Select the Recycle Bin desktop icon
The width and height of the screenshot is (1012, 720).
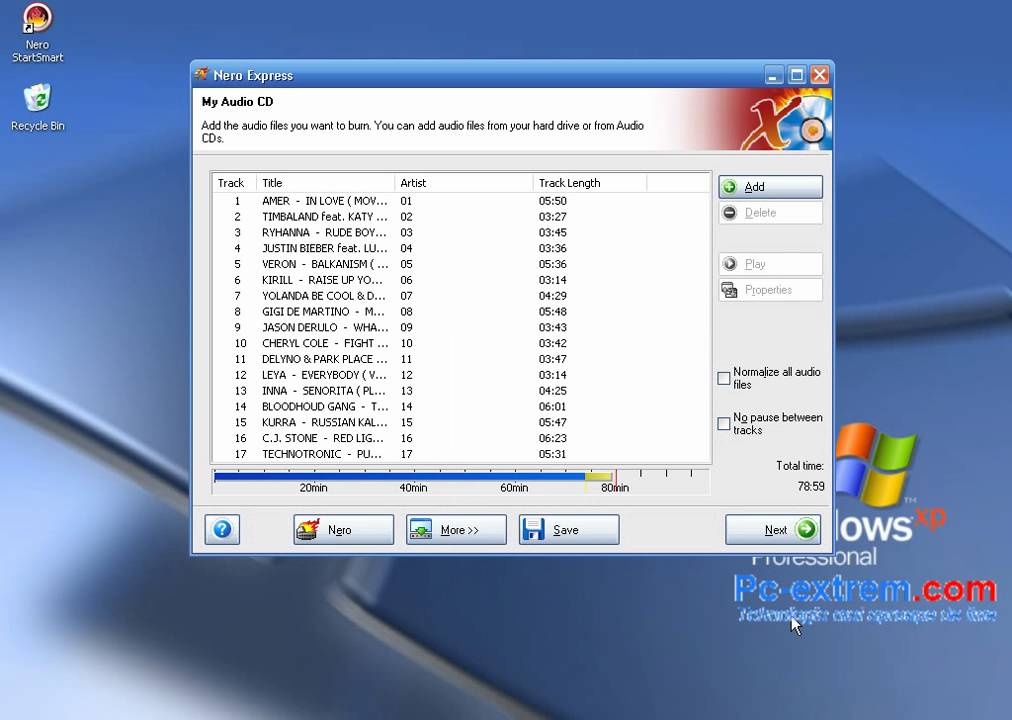point(37,108)
